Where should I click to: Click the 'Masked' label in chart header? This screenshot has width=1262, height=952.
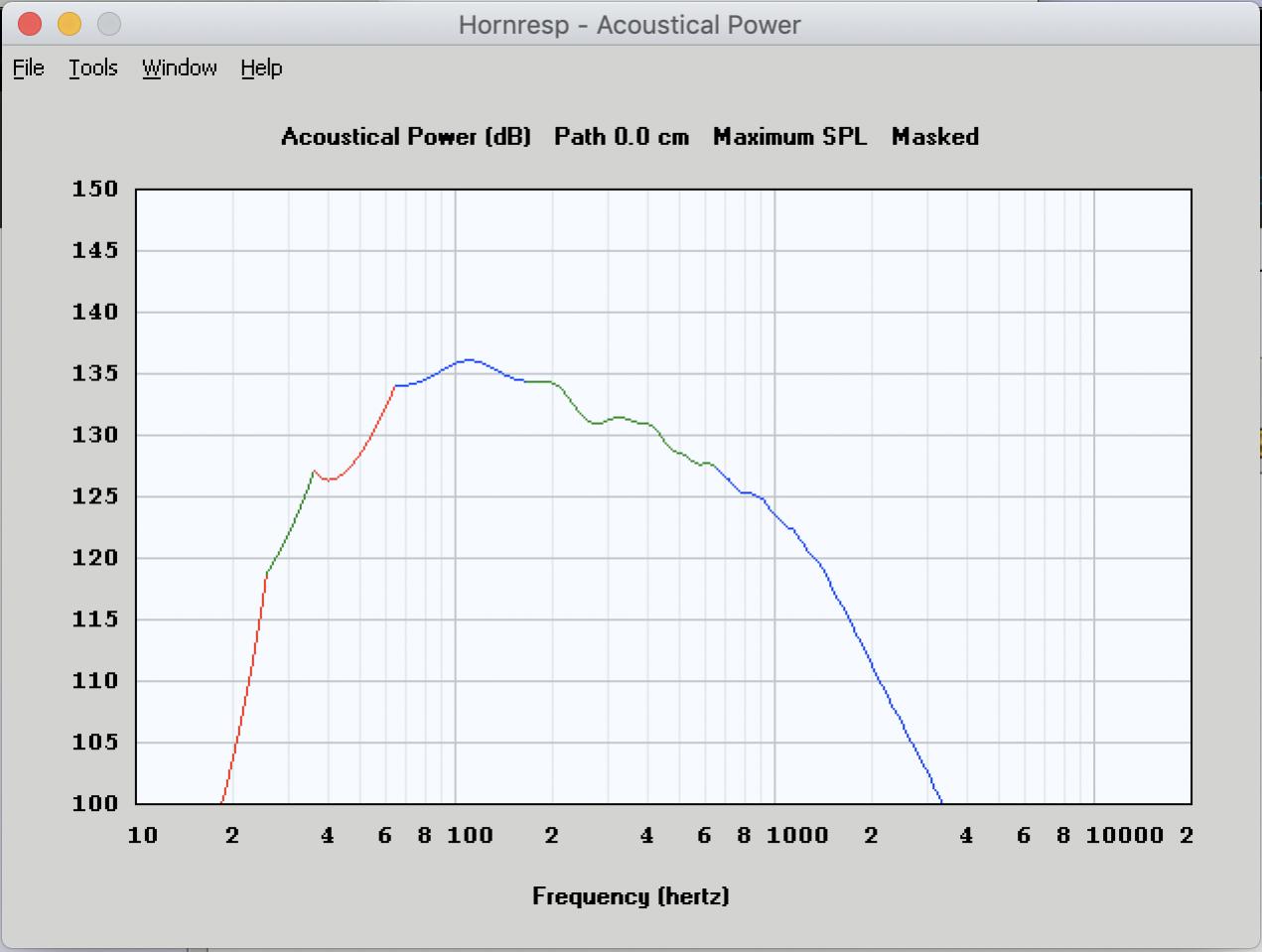click(x=935, y=137)
